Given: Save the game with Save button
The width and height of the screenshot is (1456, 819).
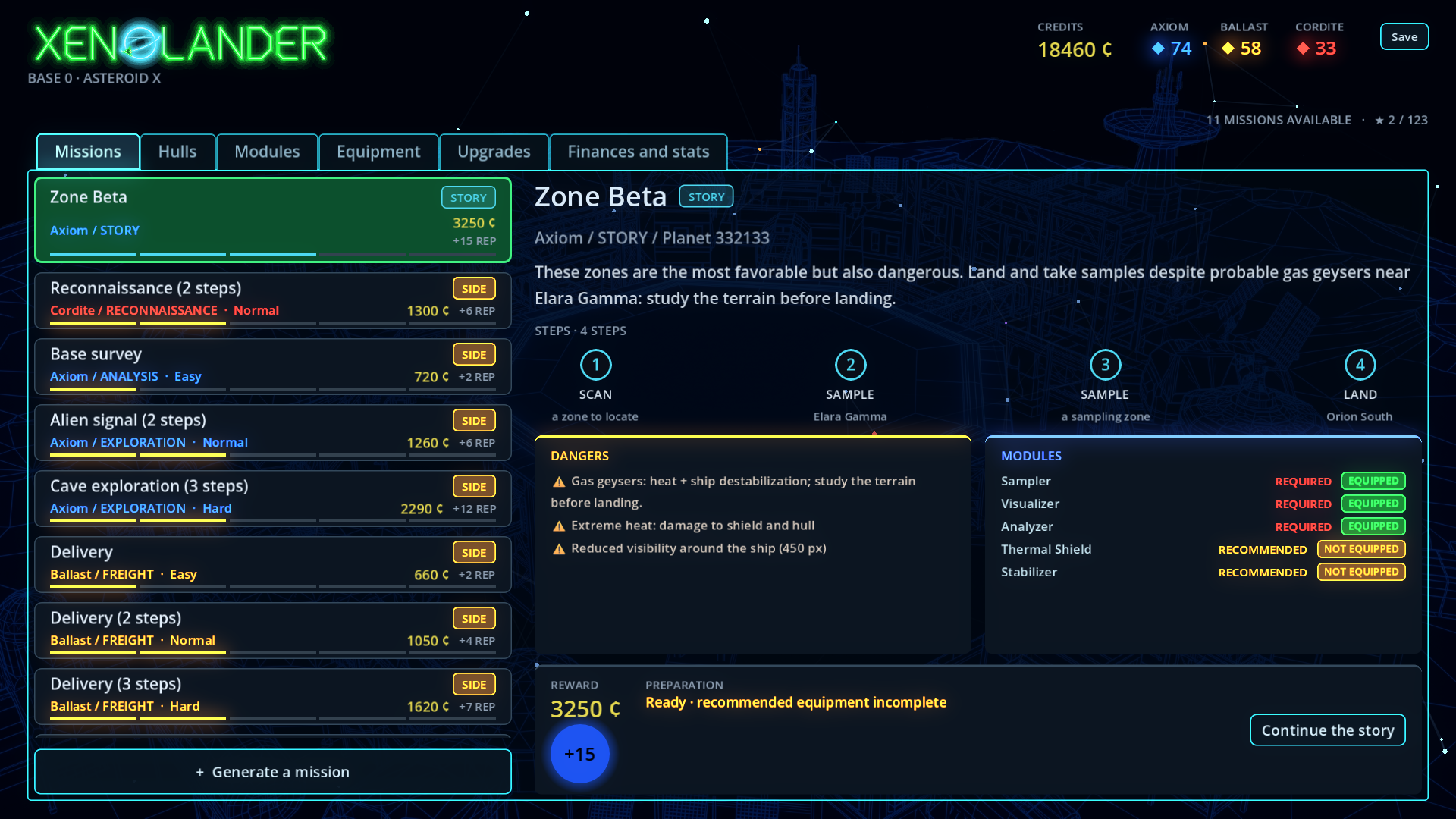Looking at the screenshot, I should point(1404,36).
